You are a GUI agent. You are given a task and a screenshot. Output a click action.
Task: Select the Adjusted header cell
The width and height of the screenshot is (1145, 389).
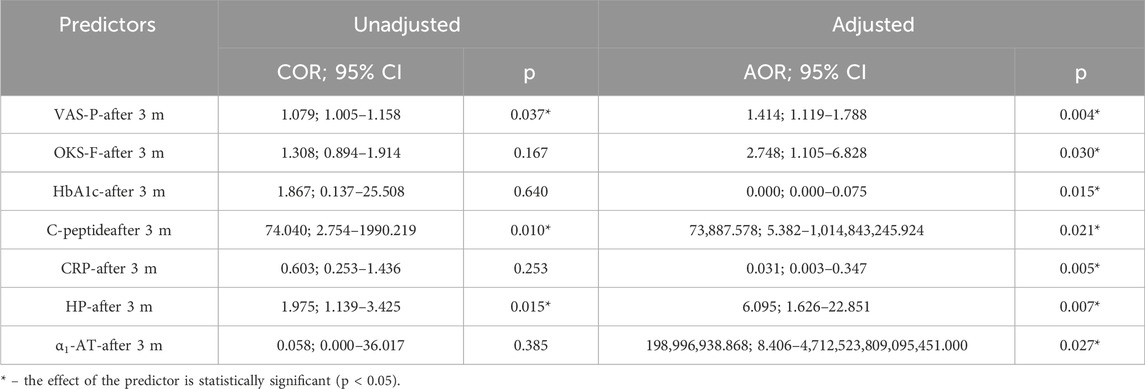point(870,25)
